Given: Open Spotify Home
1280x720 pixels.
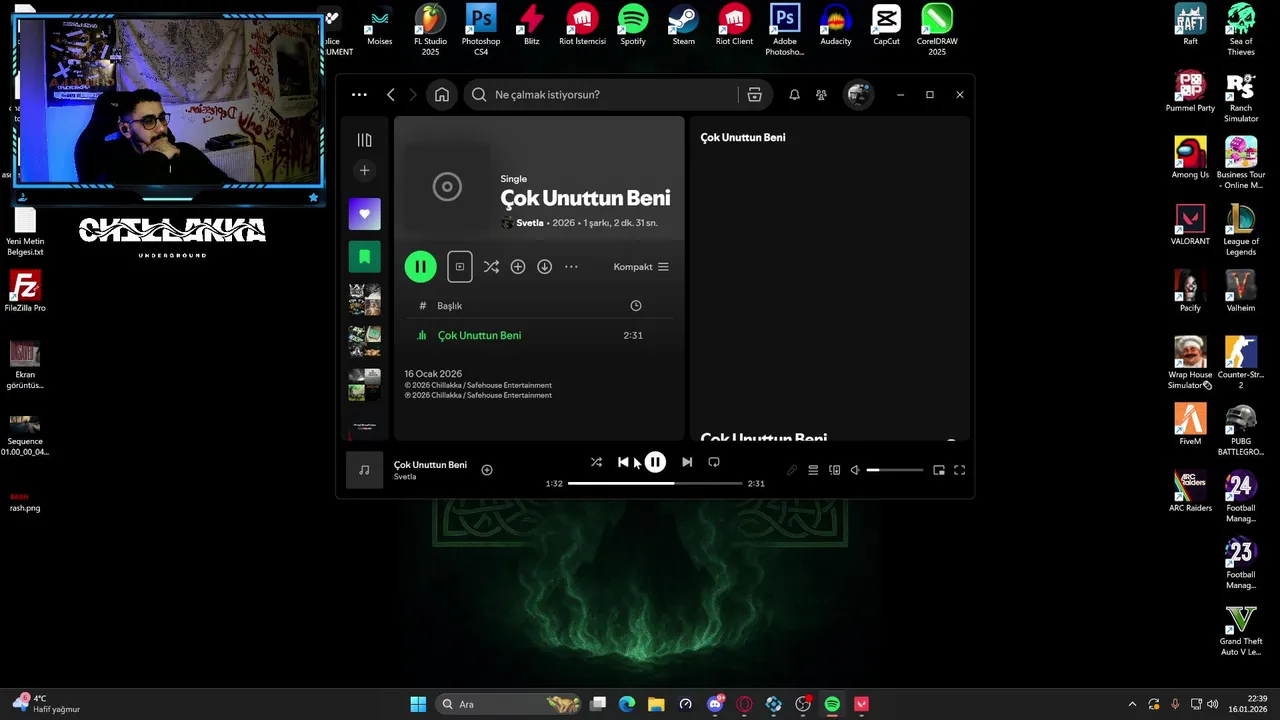Looking at the screenshot, I should (x=442, y=95).
